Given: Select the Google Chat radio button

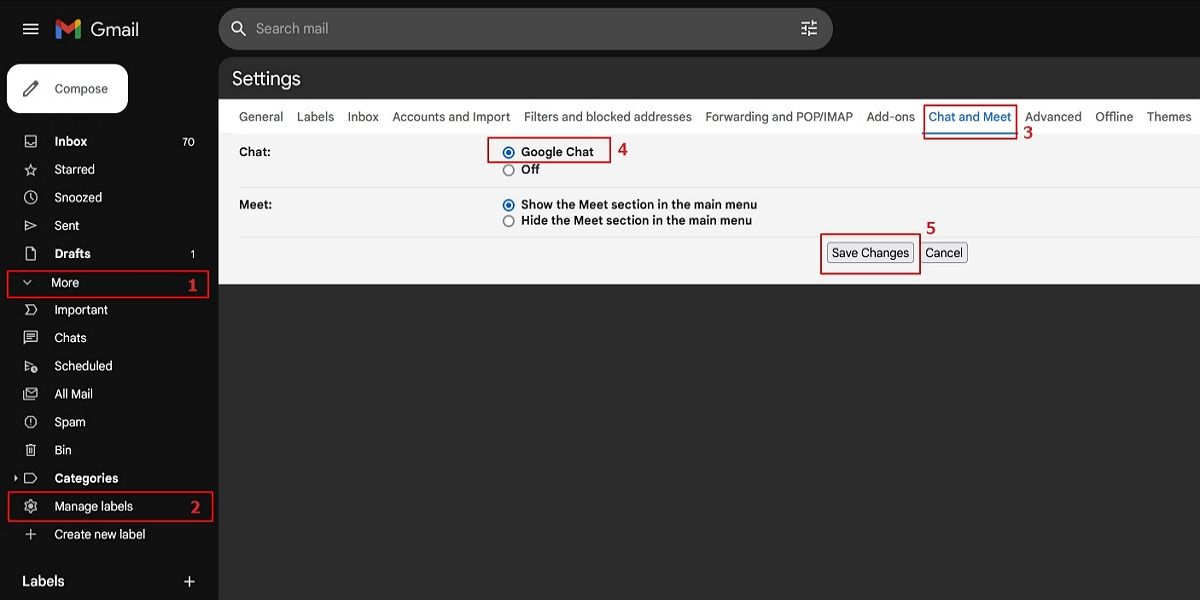Looking at the screenshot, I should point(509,150).
